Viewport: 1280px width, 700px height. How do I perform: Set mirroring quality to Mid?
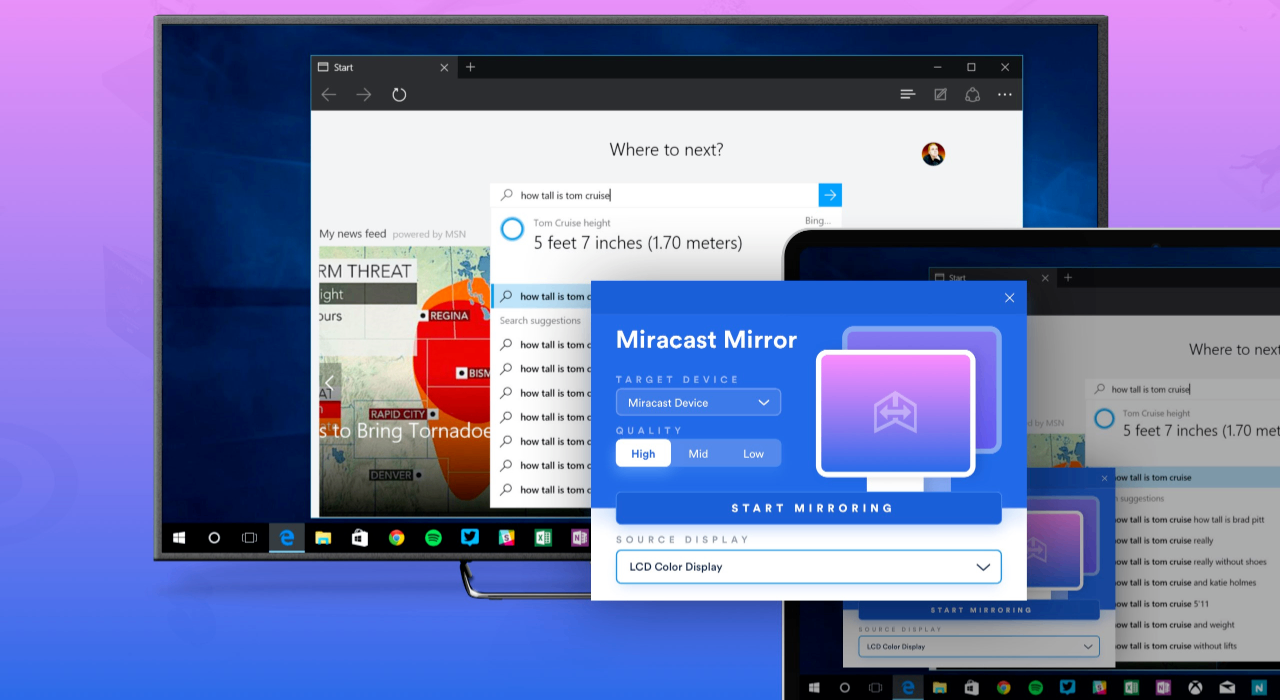tap(698, 454)
